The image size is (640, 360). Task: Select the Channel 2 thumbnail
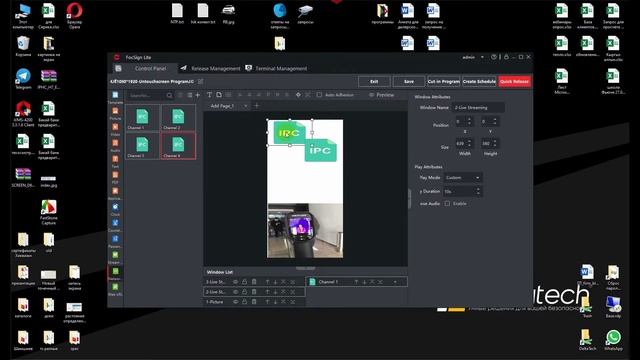click(x=178, y=118)
